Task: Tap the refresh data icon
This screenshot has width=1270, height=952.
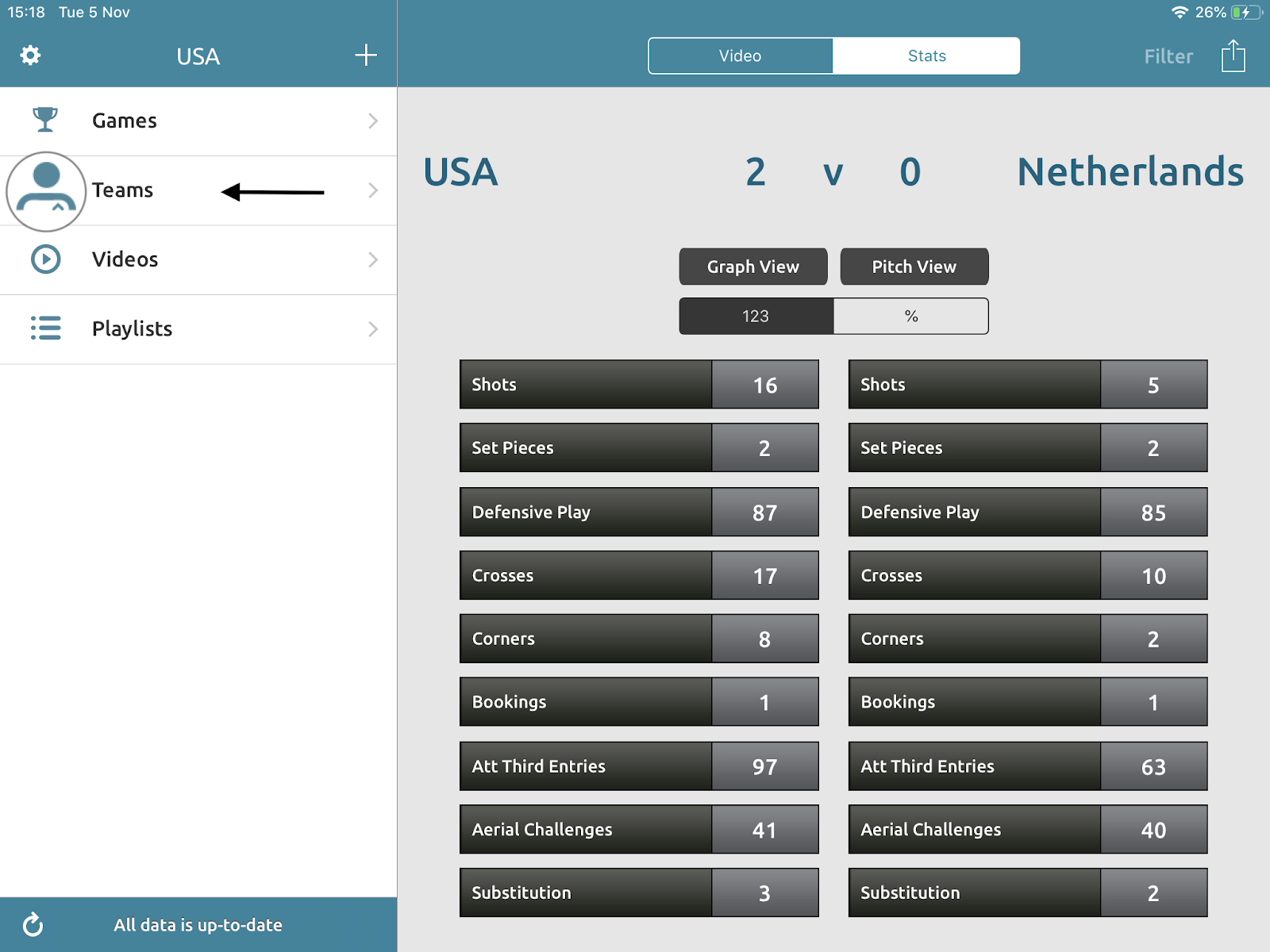Action: 33,924
